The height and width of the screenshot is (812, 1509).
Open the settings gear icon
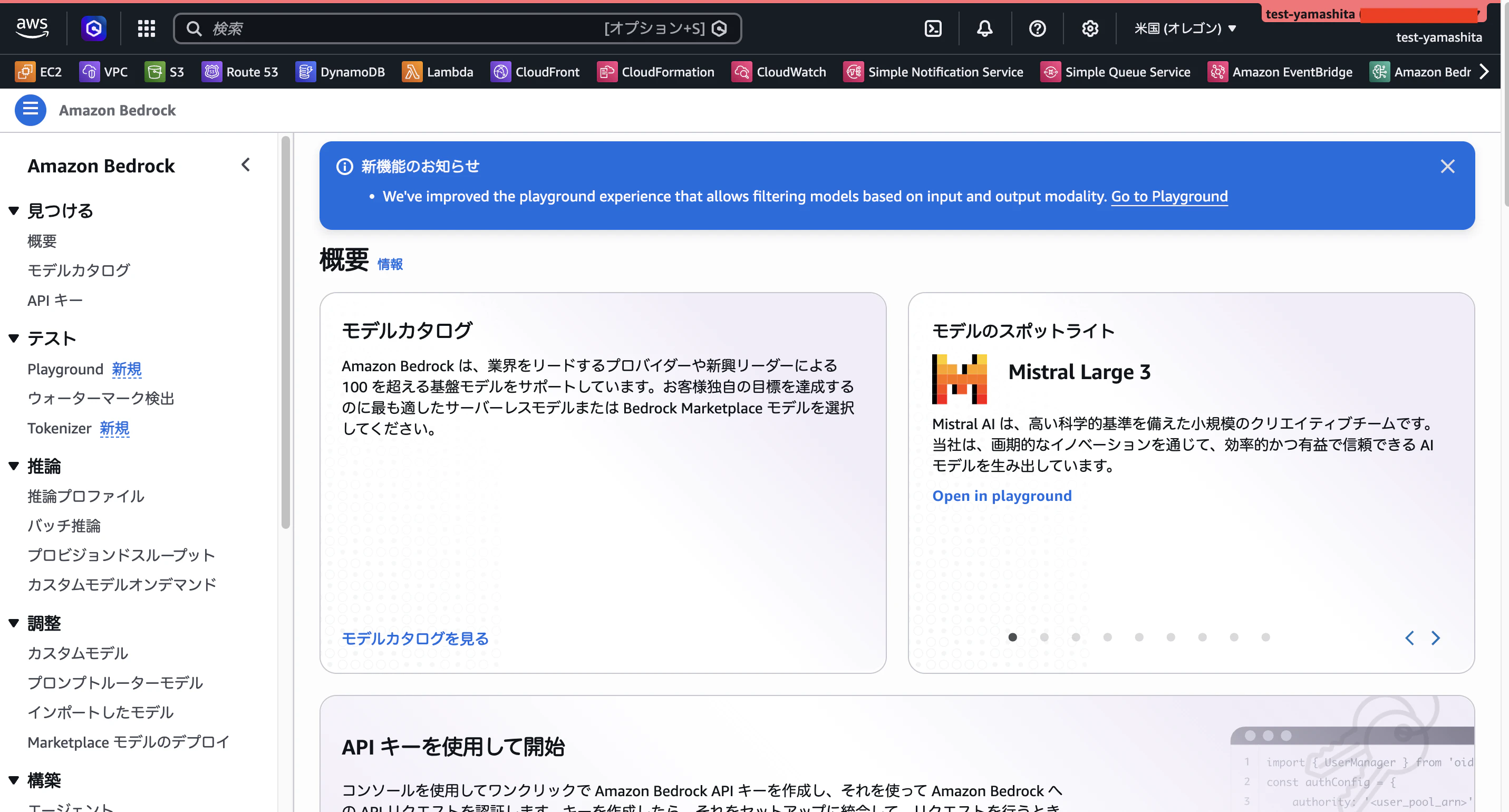pos(1090,28)
